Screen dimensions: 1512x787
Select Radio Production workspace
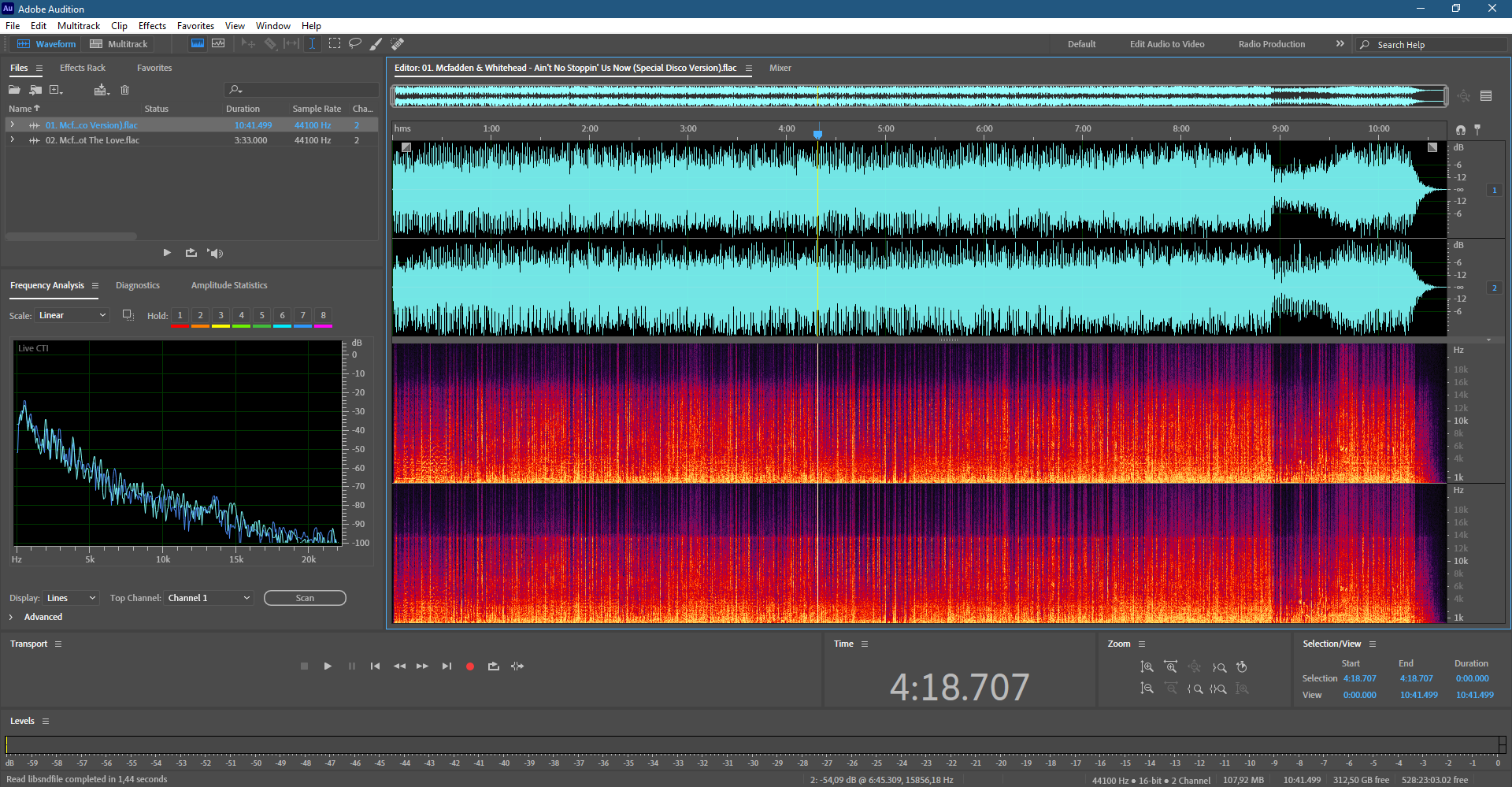[x=1272, y=44]
